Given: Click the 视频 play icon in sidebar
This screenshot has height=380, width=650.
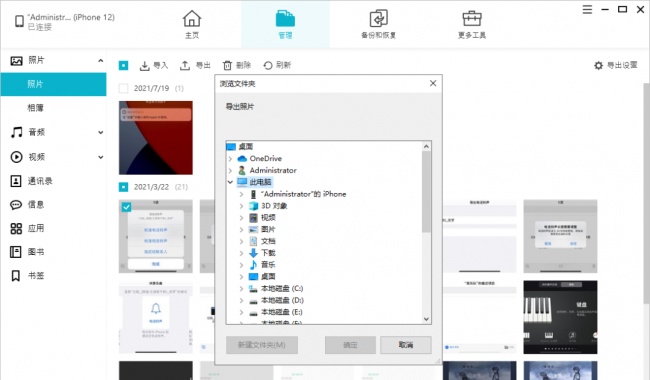Looking at the screenshot, I should click(16, 157).
